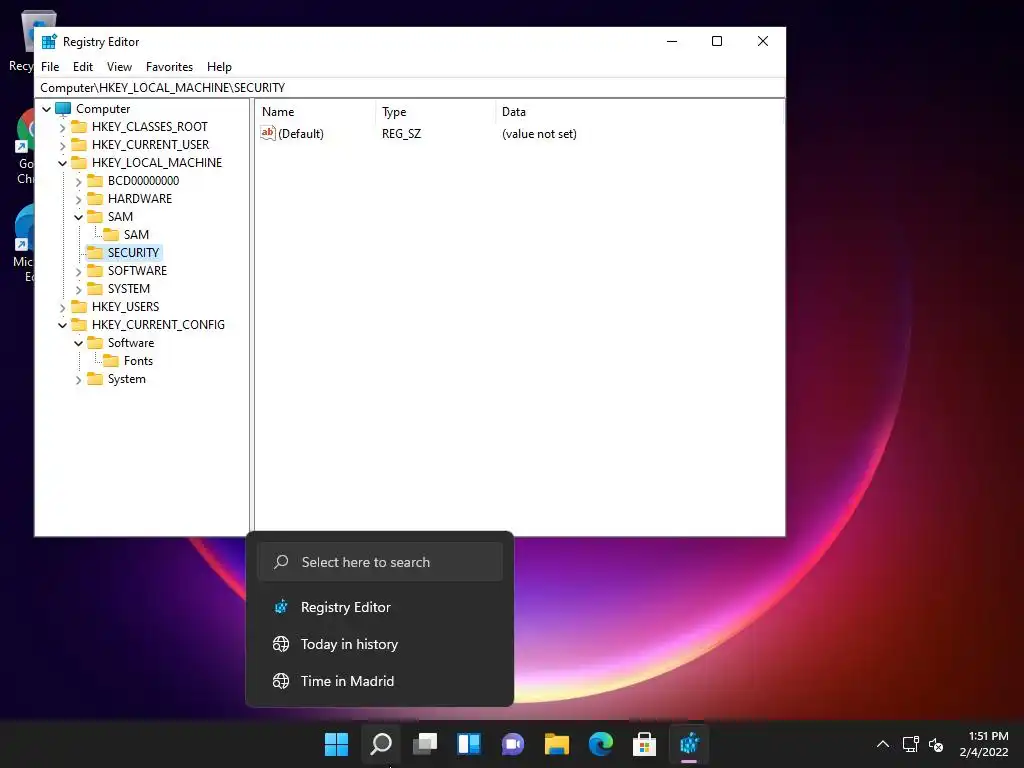Open the clock and date flyout

point(984,744)
